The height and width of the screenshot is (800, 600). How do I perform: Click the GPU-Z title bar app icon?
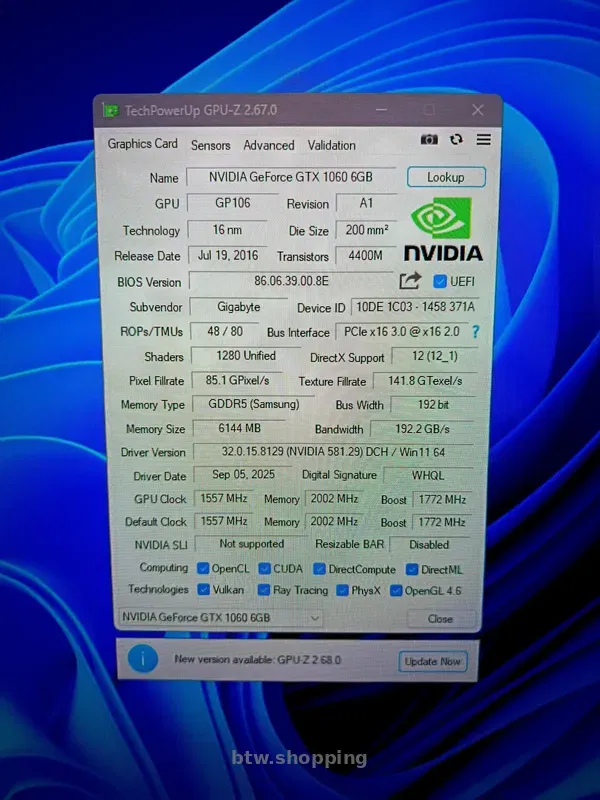point(110,110)
